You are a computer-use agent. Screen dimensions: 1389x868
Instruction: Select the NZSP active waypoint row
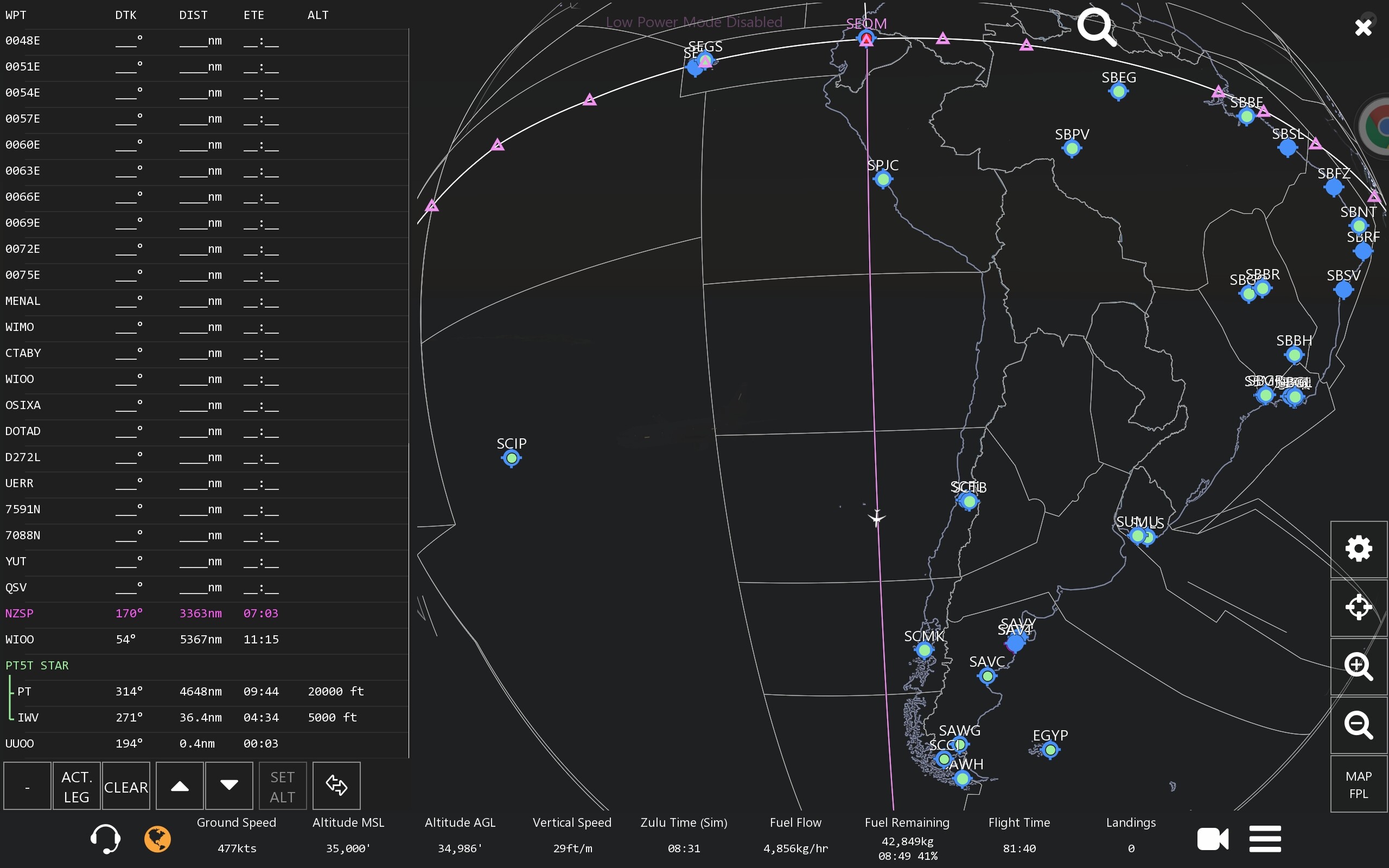pyautogui.click(x=20, y=613)
